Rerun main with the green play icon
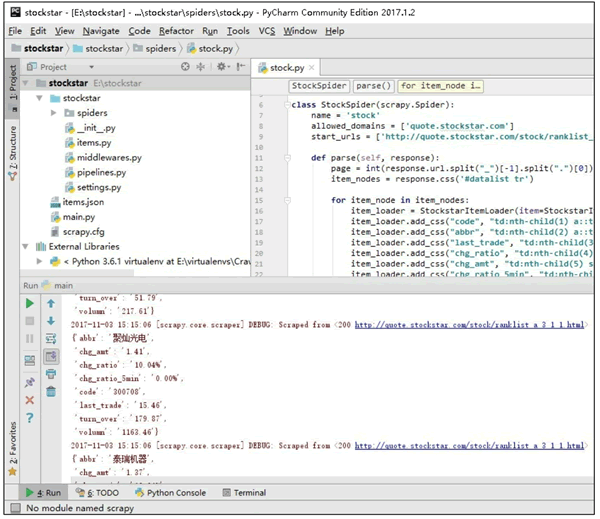 click(x=29, y=304)
